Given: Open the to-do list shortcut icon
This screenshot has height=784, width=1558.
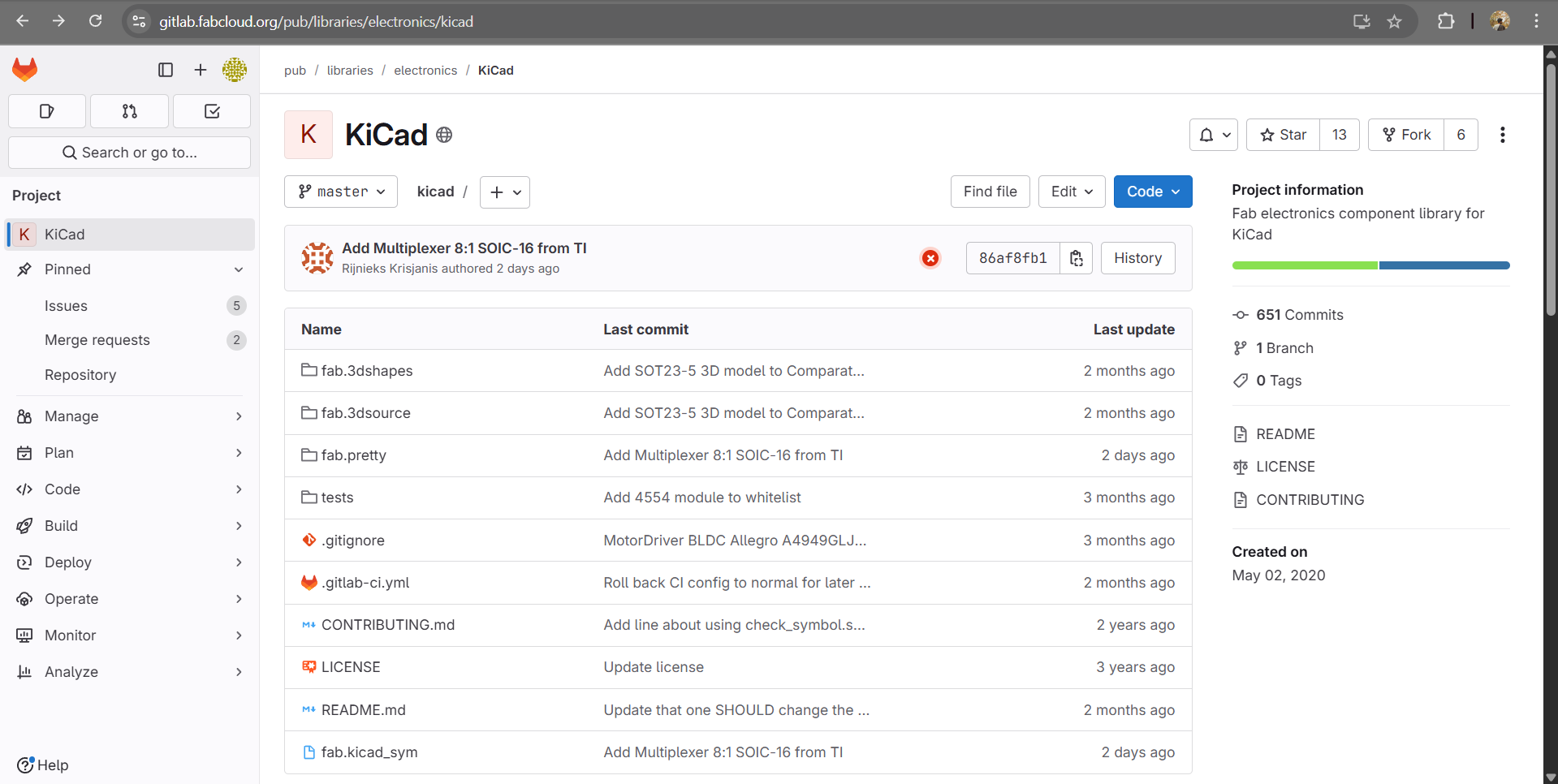Looking at the screenshot, I should point(212,111).
